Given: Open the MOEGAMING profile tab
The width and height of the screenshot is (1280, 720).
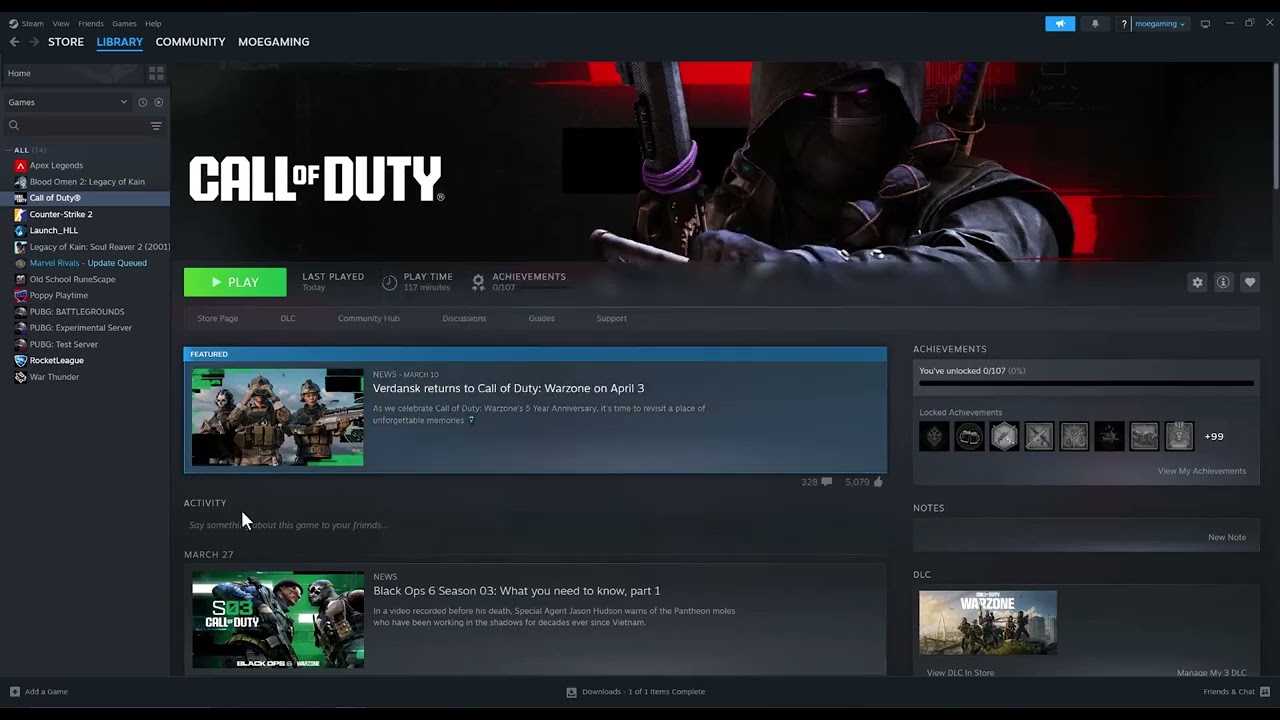Looking at the screenshot, I should click(274, 42).
